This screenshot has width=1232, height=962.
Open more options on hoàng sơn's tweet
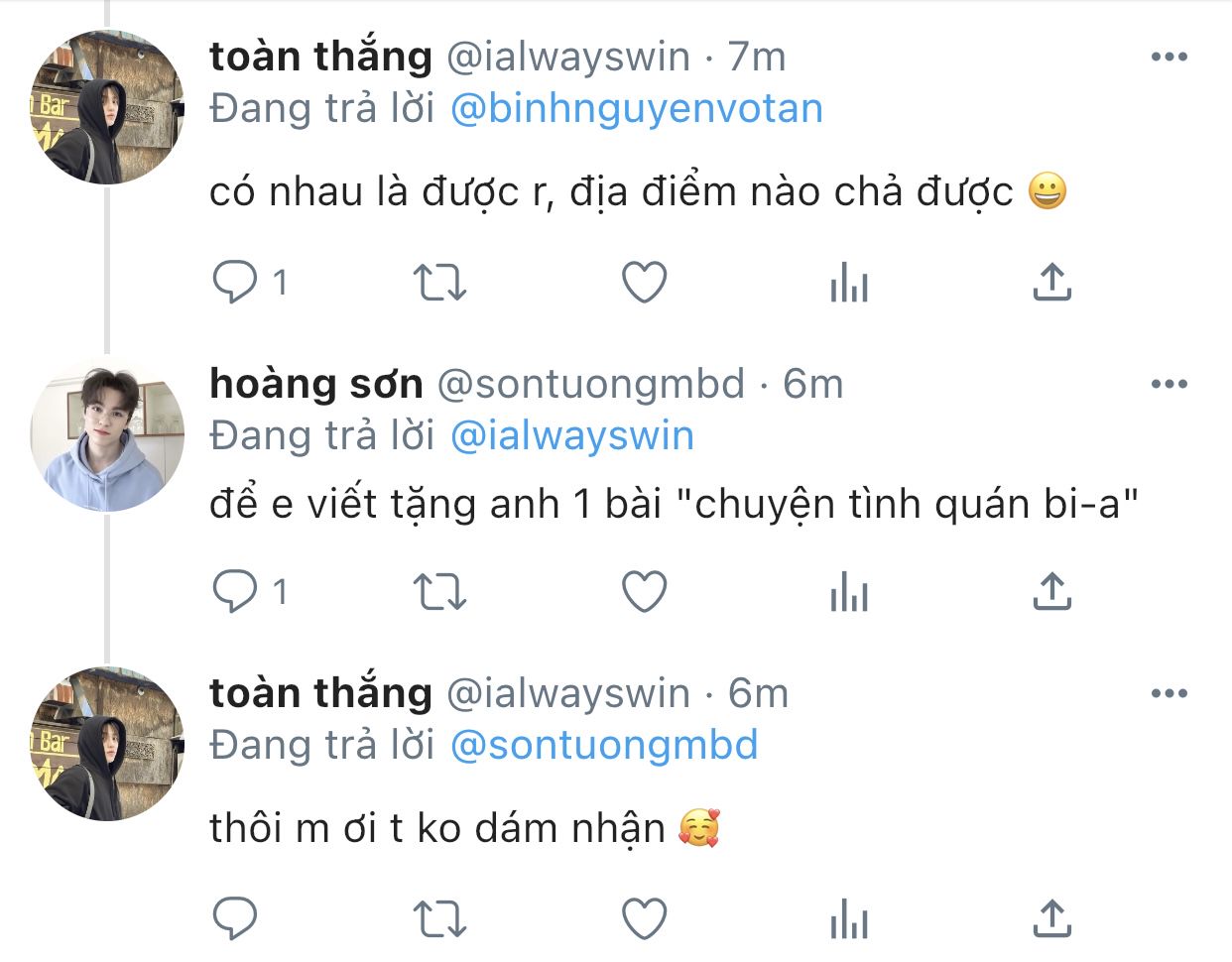1169,384
